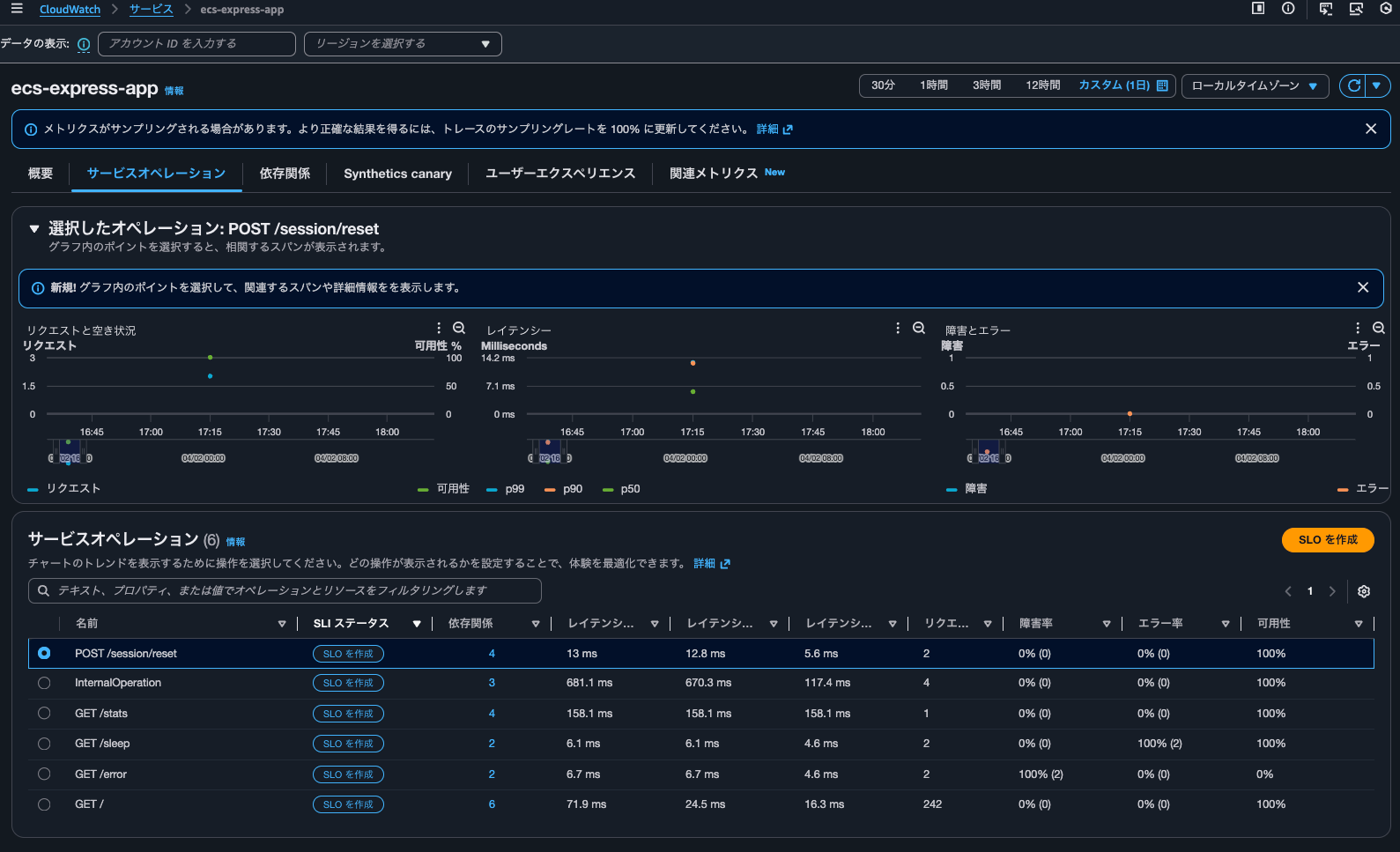1400x852 pixels.
Task: Open the region selection dropdown
Action: pos(403,44)
